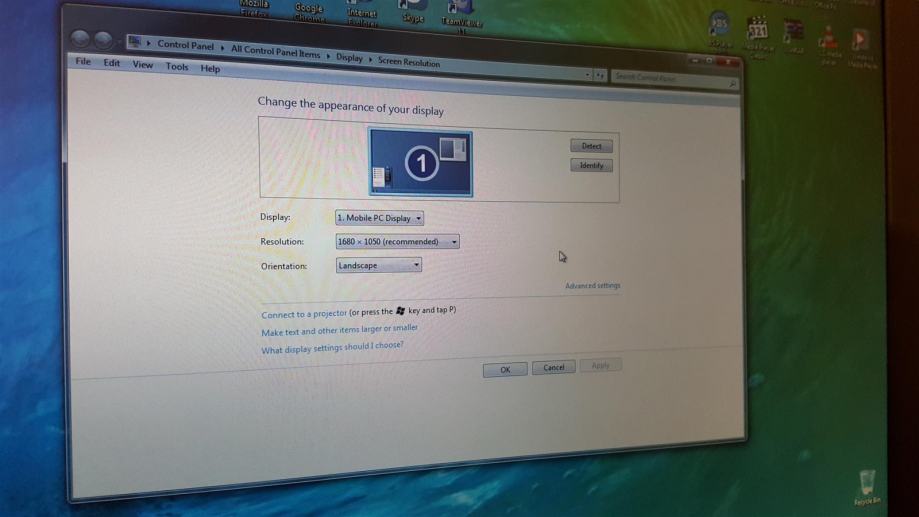Click the Detect button
Viewport: 919px width, 517px height.
click(591, 146)
